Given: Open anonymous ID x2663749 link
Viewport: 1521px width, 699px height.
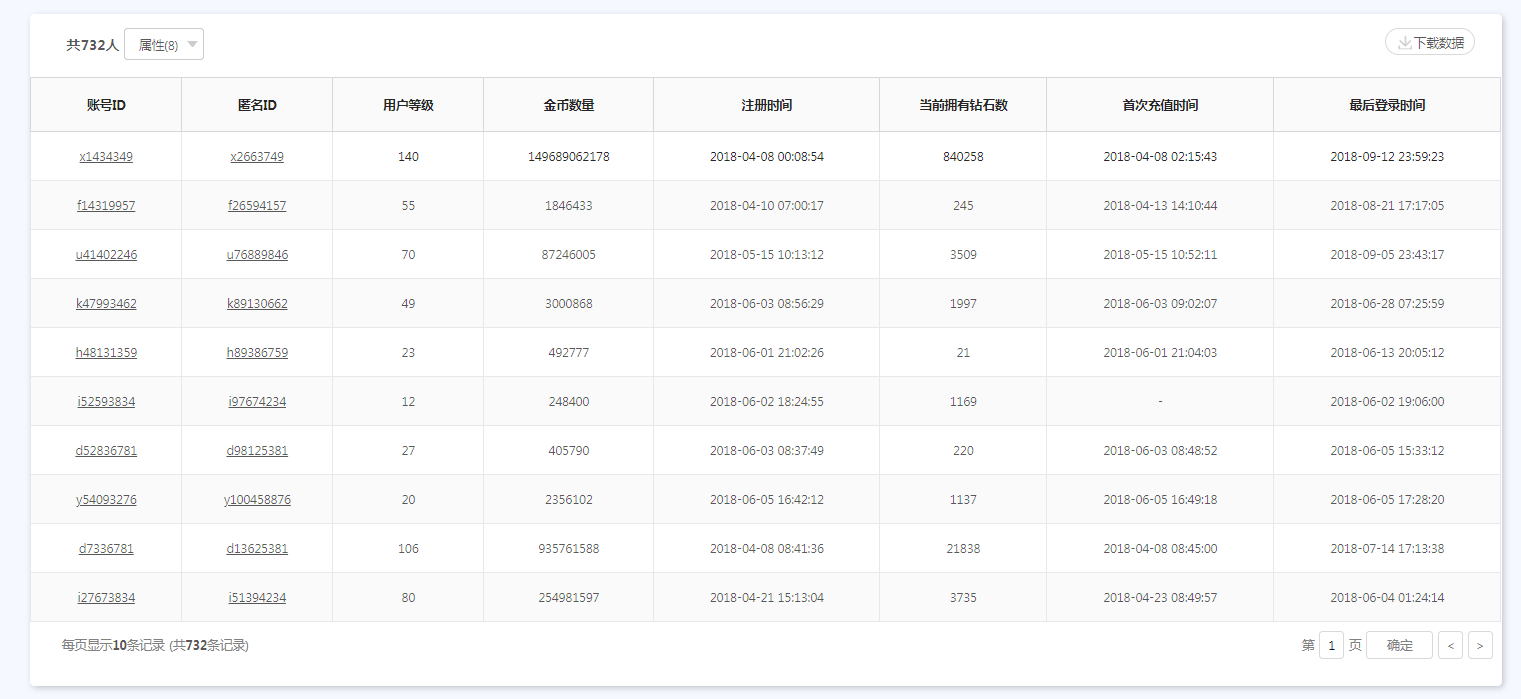Looking at the screenshot, I should (x=257, y=157).
